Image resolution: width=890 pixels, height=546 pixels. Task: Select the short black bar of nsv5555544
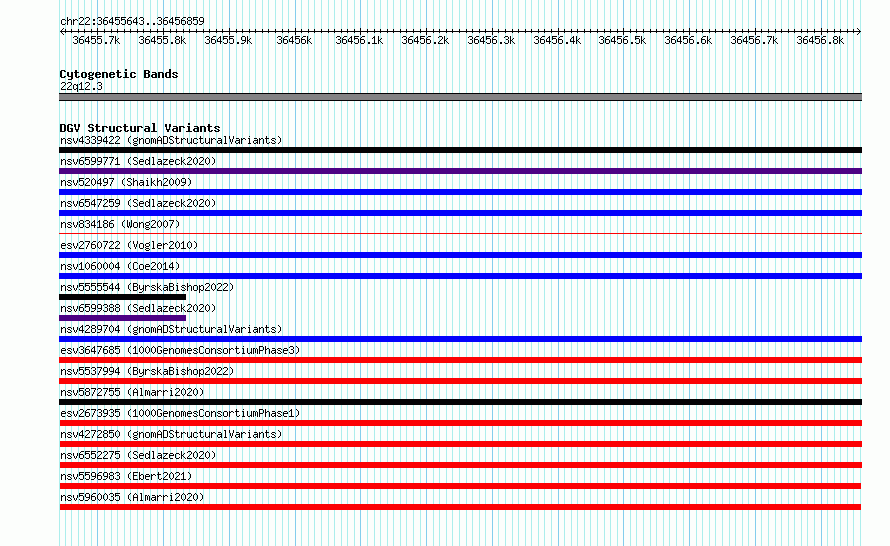(123, 297)
